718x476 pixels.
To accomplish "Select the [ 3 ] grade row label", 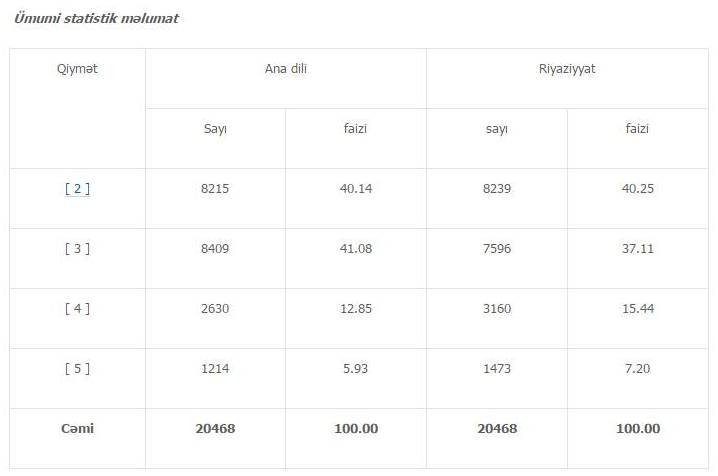I will pyautogui.click(x=77, y=249).
